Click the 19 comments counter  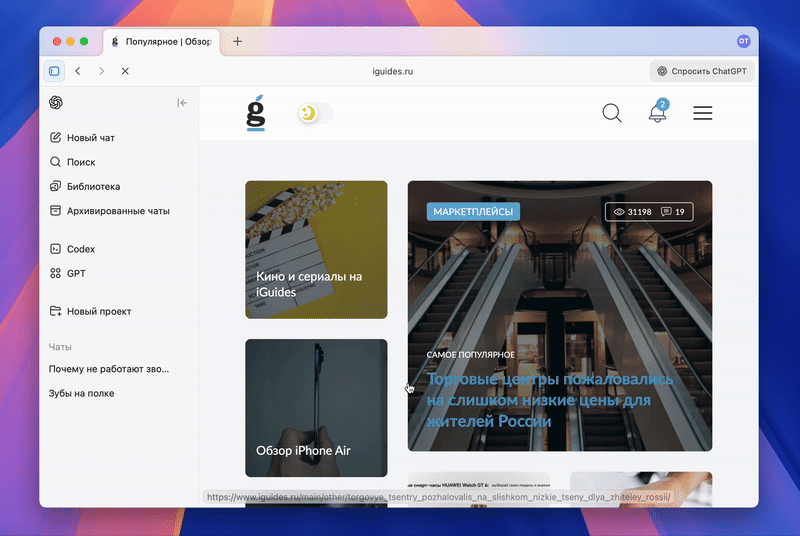coord(673,212)
